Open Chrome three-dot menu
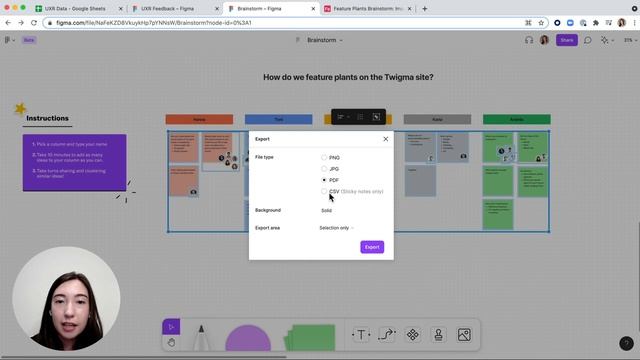640x360 pixels. (635, 23)
